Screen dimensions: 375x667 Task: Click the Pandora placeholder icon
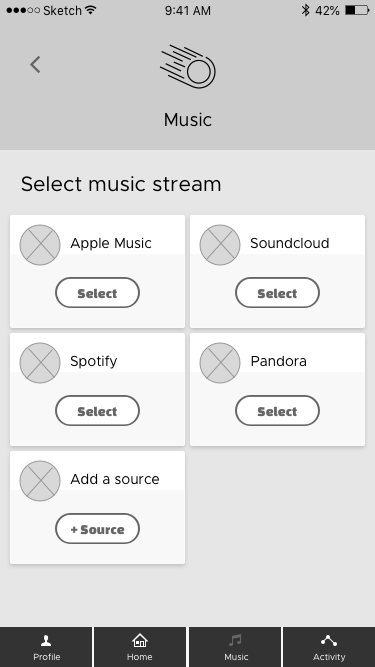[x=220, y=363]
